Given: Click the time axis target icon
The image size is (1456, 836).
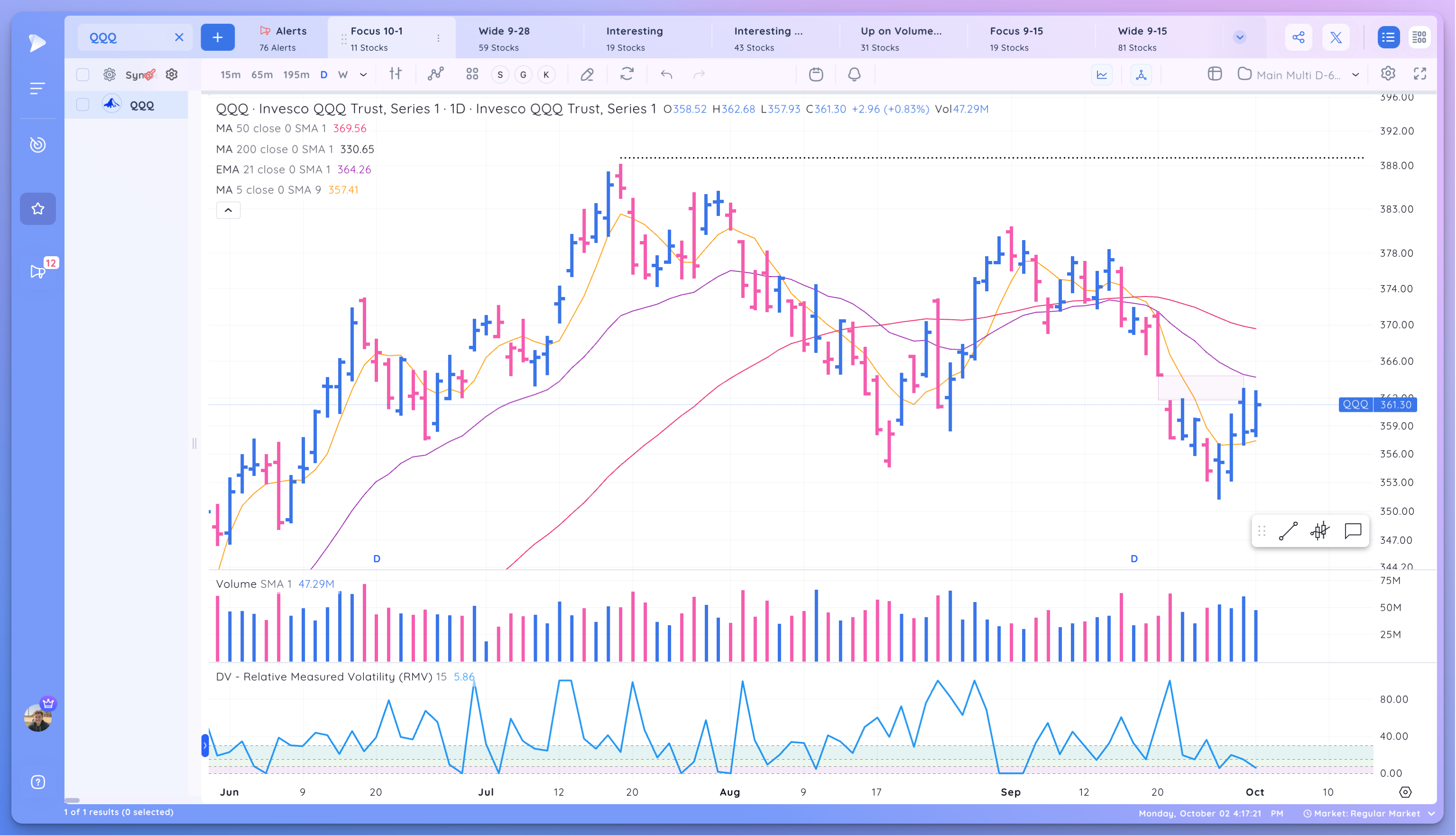Looking at the screenshot, I should pyautogui.click(x=1405, y=792).
